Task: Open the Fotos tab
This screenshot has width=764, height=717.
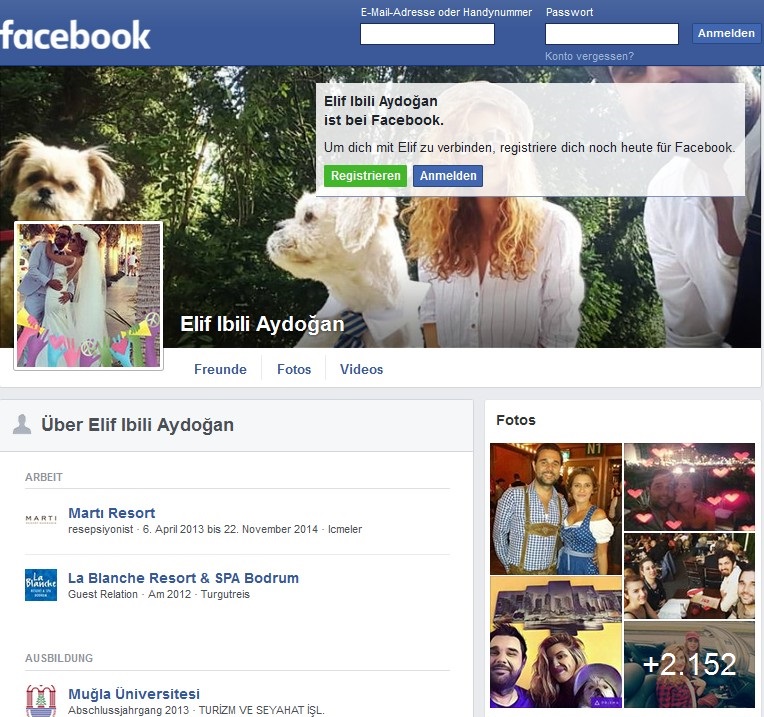Action: [294, 369]
